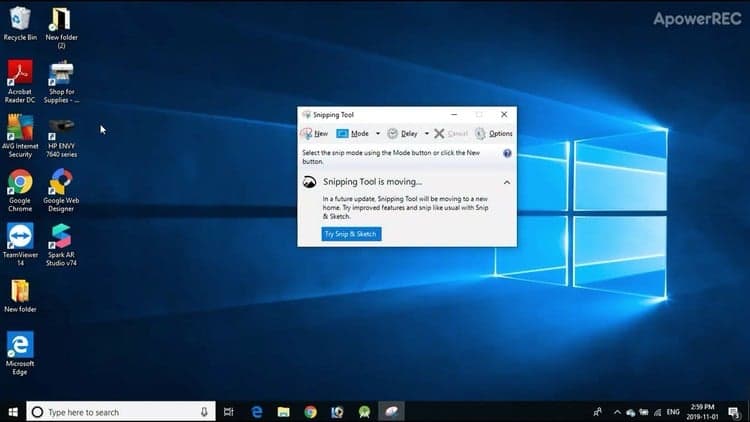Minimize the Snipping Tool window
The image size is (750, 422).
(x=454, y=114)
